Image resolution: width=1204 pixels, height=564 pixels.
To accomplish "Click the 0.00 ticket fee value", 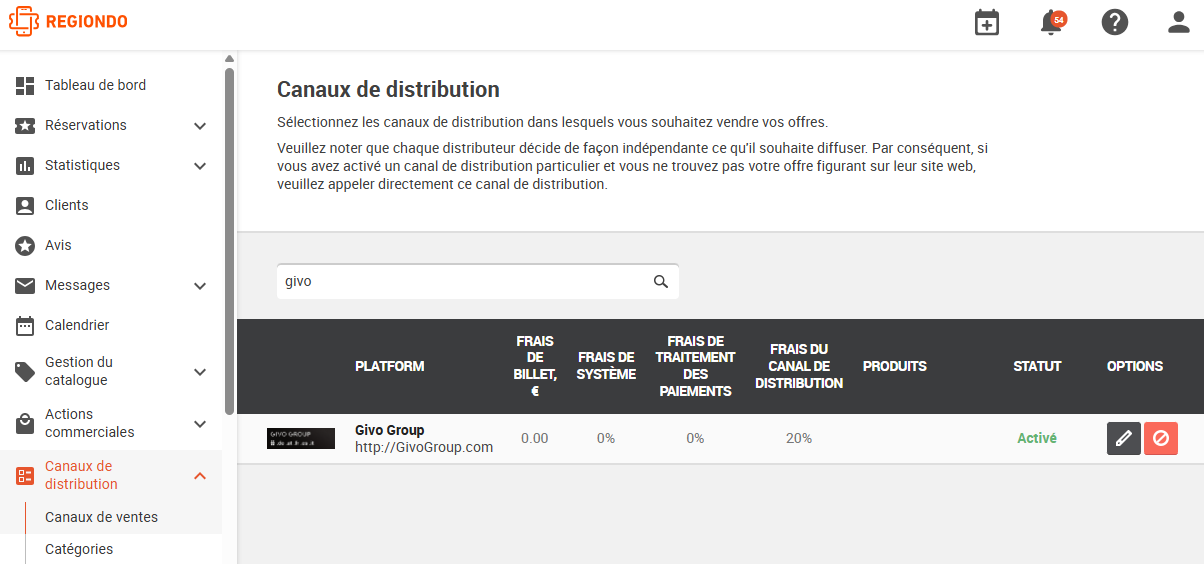I will (535, 438).
